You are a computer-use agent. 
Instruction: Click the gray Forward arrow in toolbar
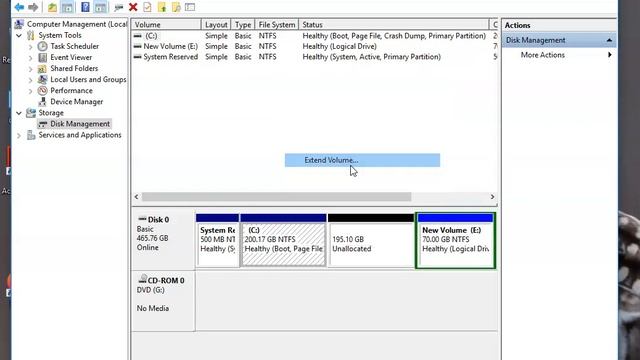[33, 7]
